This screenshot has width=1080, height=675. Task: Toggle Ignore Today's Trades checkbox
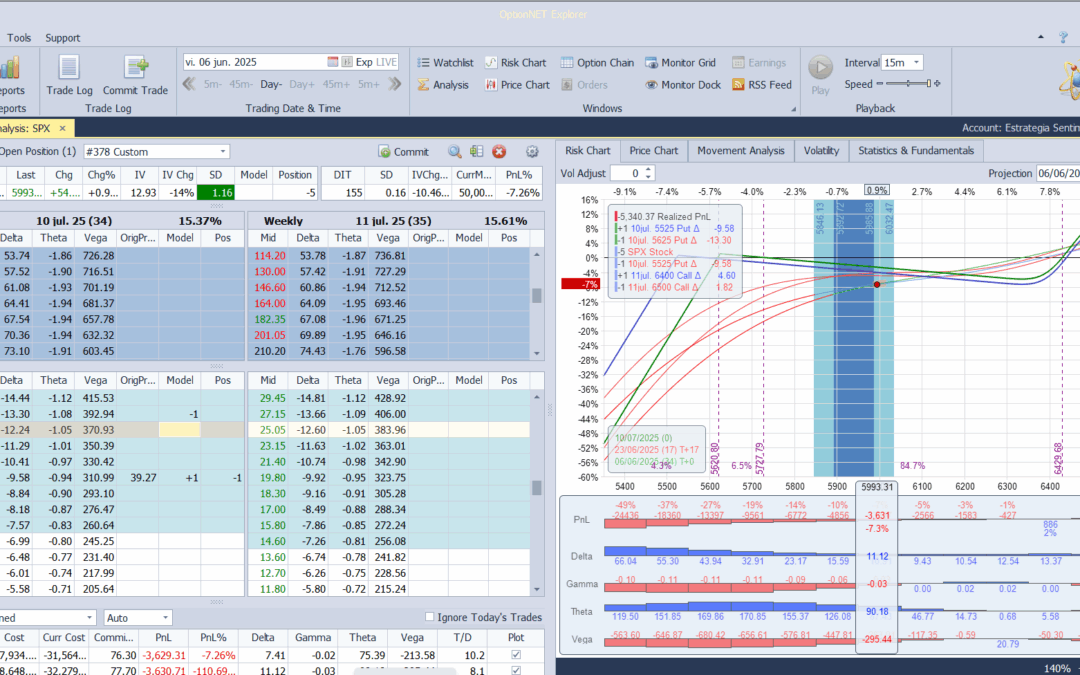pos(430,616)
